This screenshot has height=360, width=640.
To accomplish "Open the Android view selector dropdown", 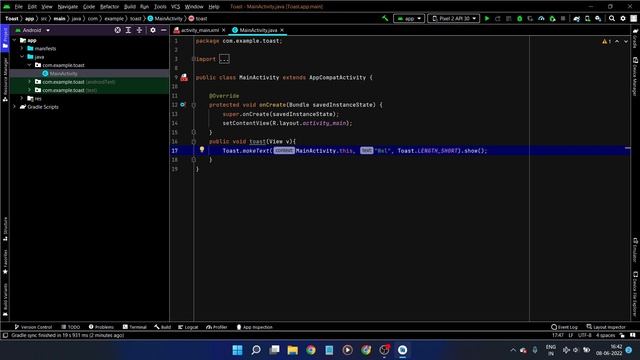I will click(33, 30).
